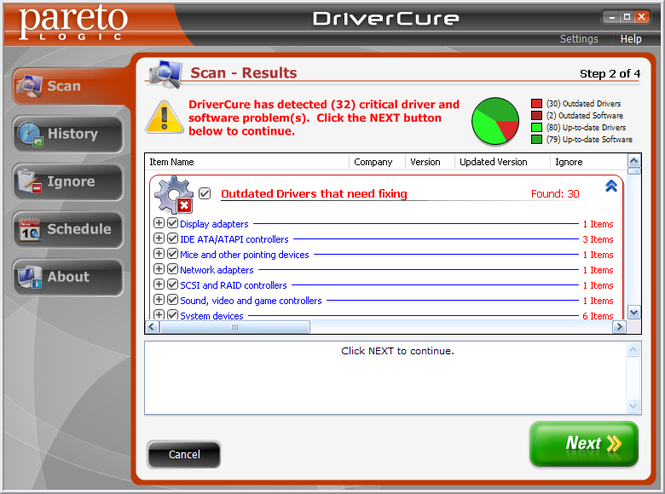Click the bright green Up-to-date Drivers swatch
Screen dimensions: 665x494
pyautogui.click(x=536, y=127)
